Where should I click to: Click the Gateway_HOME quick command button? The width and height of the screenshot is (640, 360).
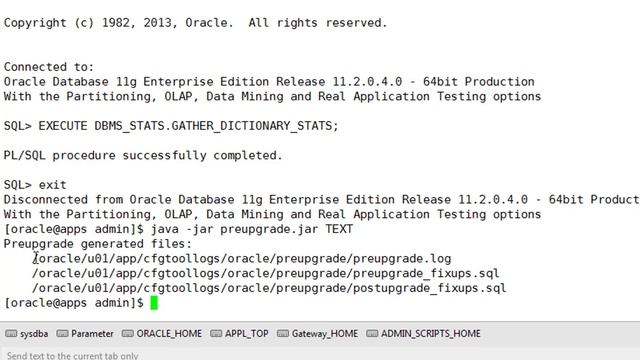[x=318, y=333]
